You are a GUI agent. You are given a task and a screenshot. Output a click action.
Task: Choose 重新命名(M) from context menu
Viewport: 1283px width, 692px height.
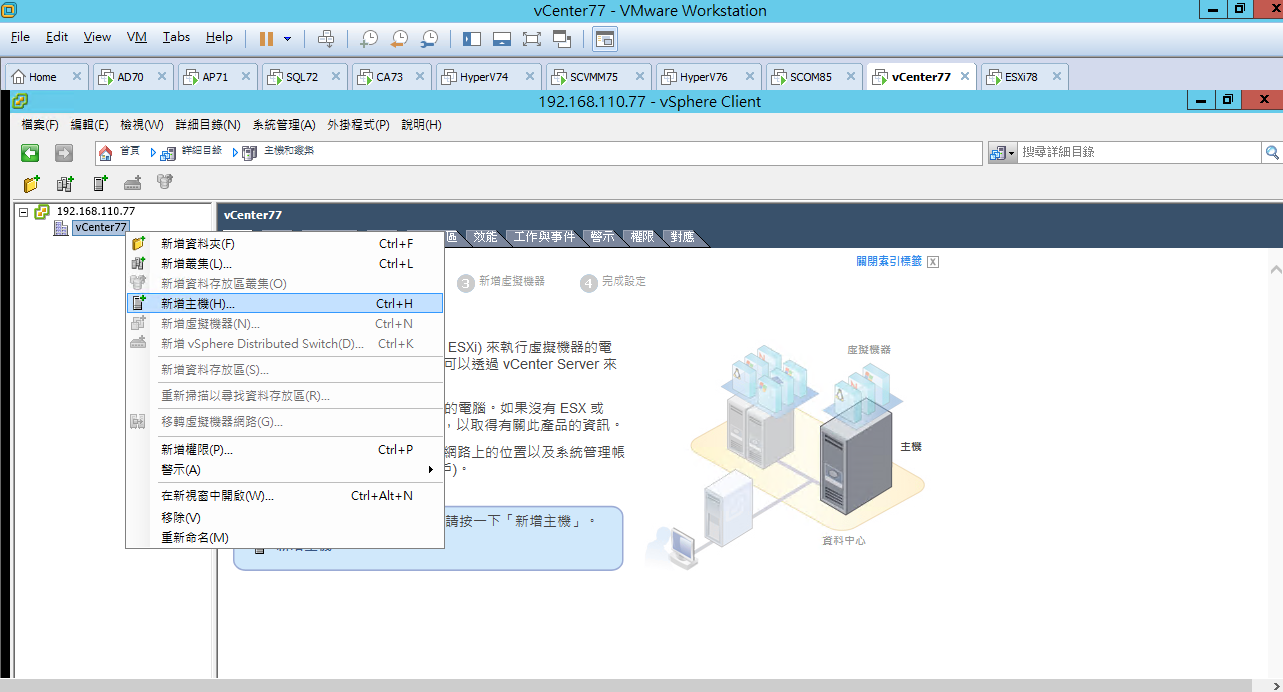[285, 538]
